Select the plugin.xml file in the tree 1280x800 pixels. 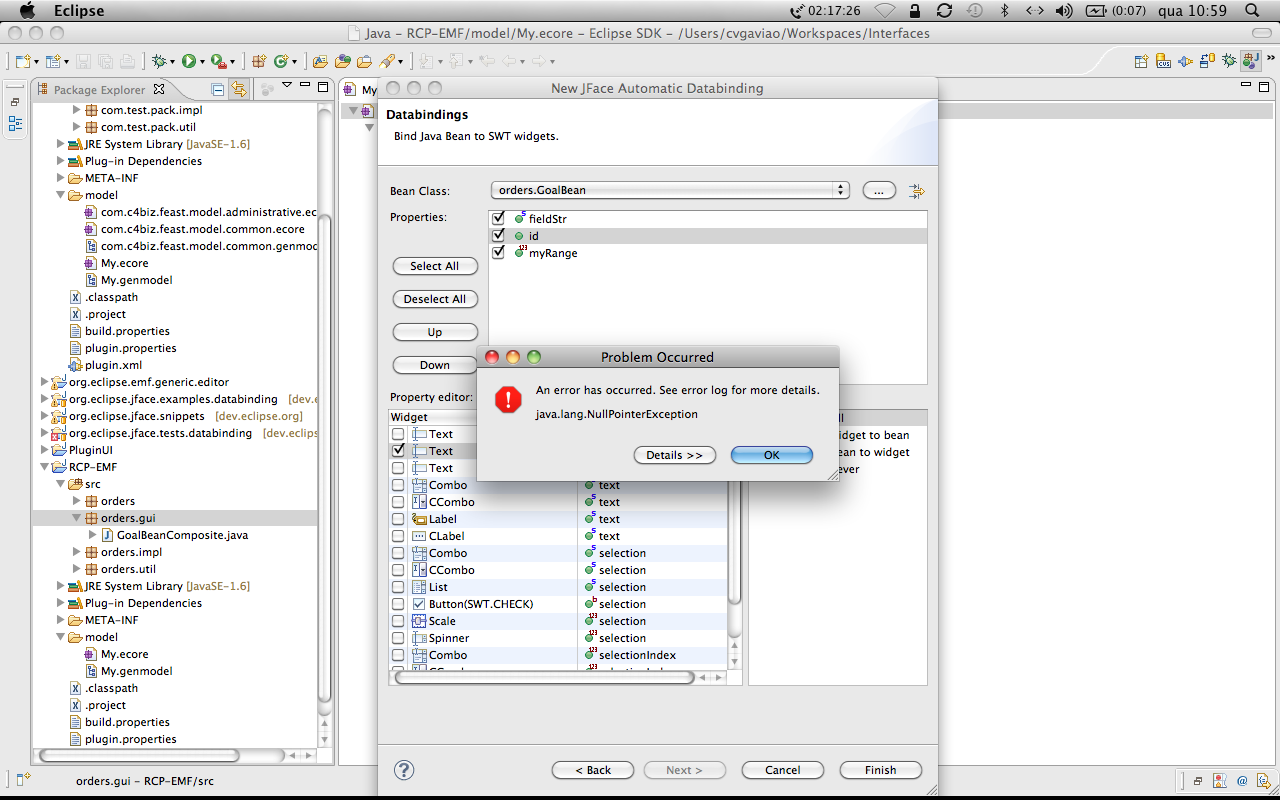113,365
